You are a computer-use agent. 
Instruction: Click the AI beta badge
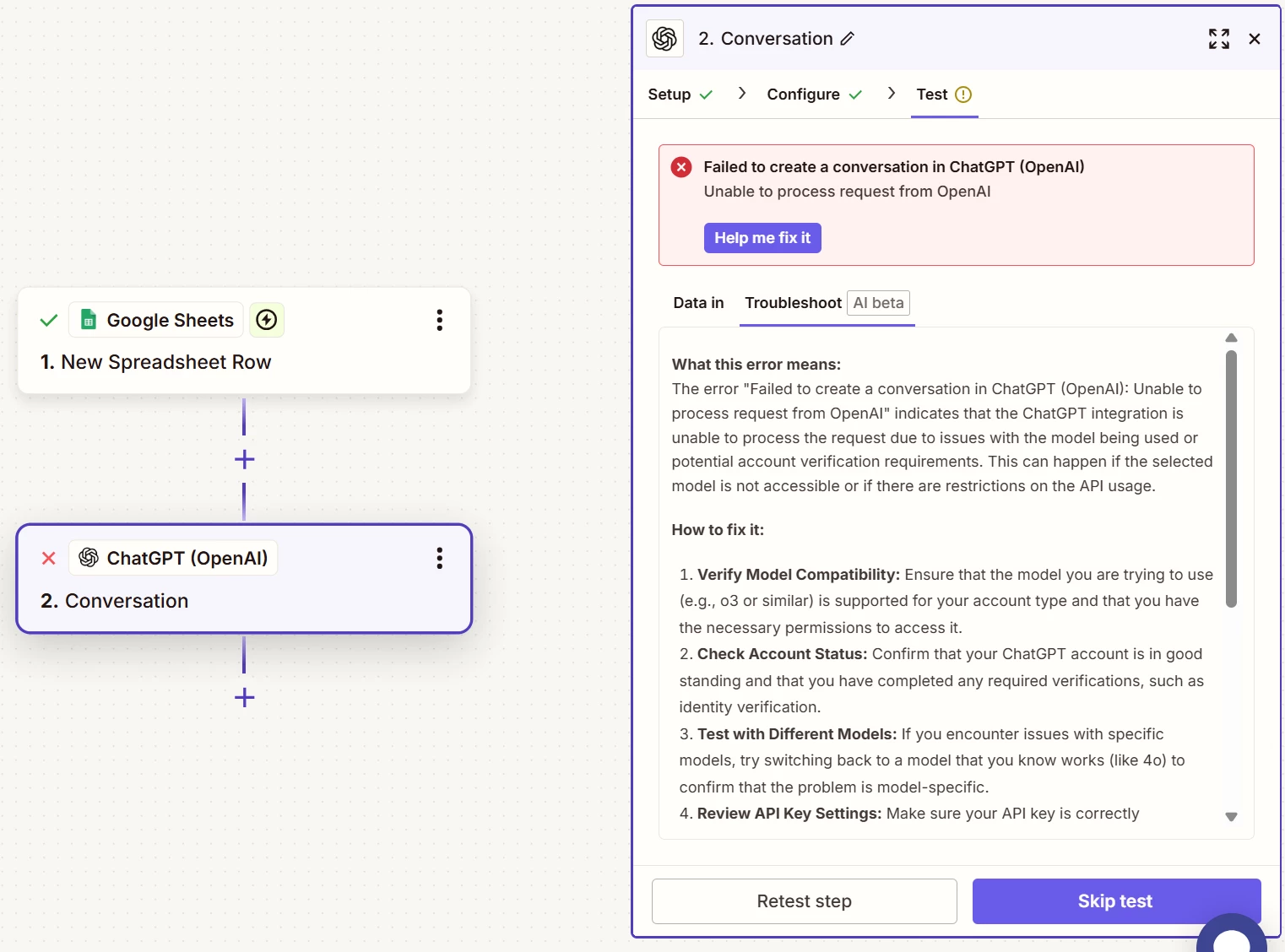point(878,303)
